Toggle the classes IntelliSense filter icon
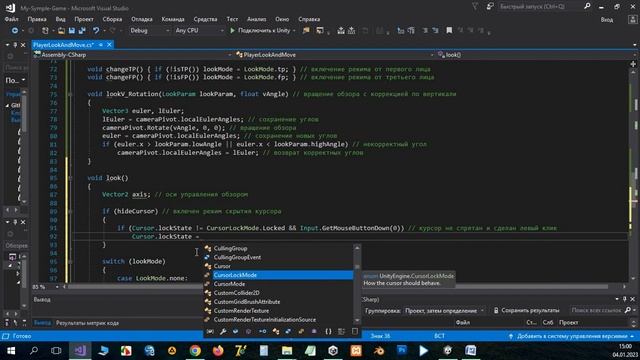This screenshot has width=640, height=360. coord(276,331)
